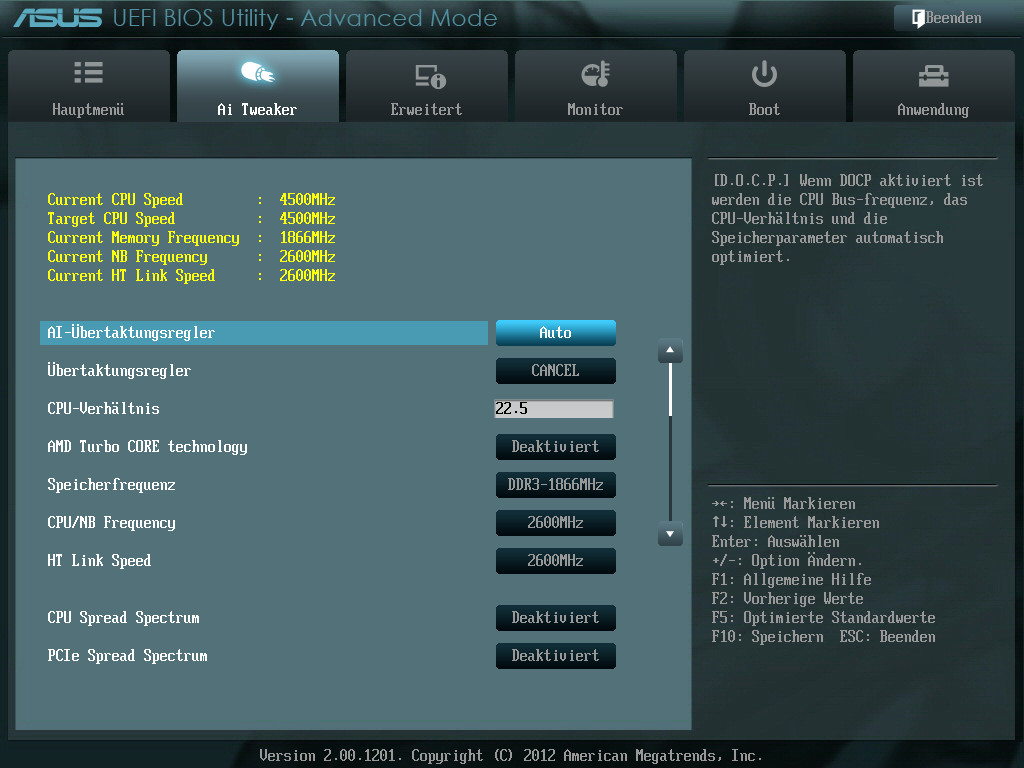Viewport: 1024px width, 768px height.
Task: Click the Version 2.00.1201 copyright text
Action: 511,756
